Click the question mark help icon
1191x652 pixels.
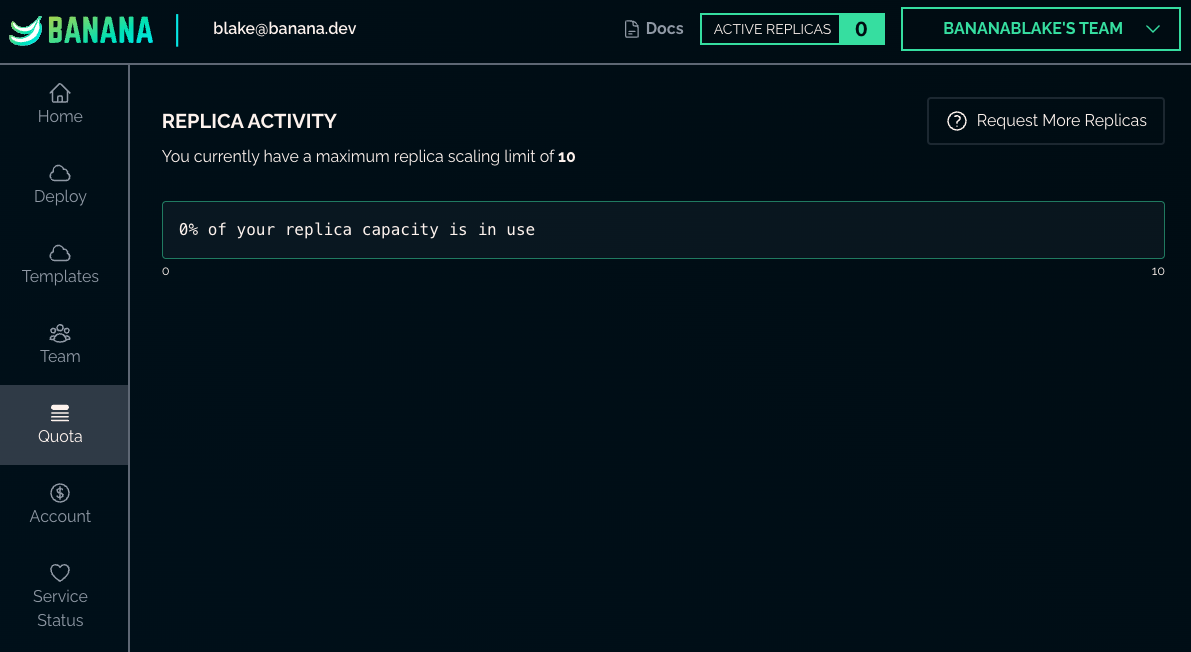coord(957,121)
